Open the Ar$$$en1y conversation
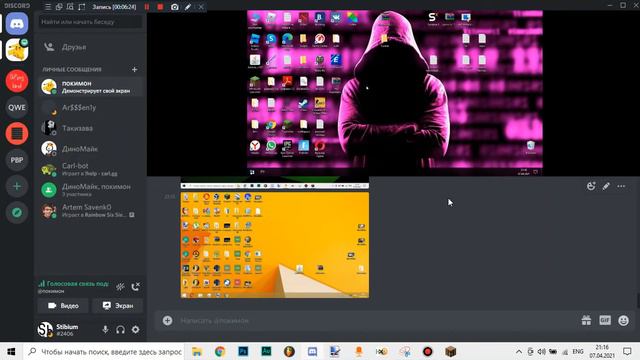Screen dimensions: 640x360 point(91,107)
